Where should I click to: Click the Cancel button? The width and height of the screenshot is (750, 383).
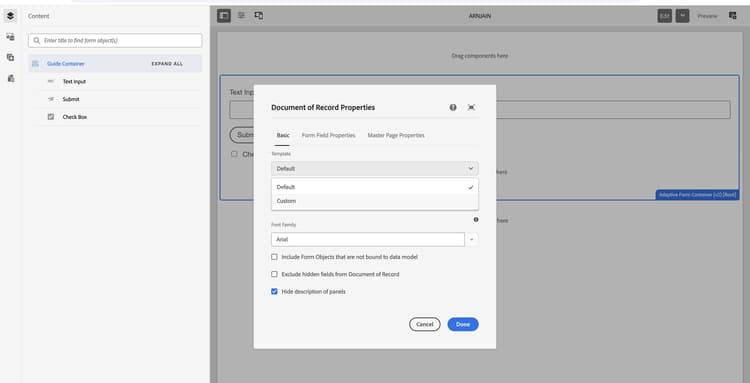[425, 325]
